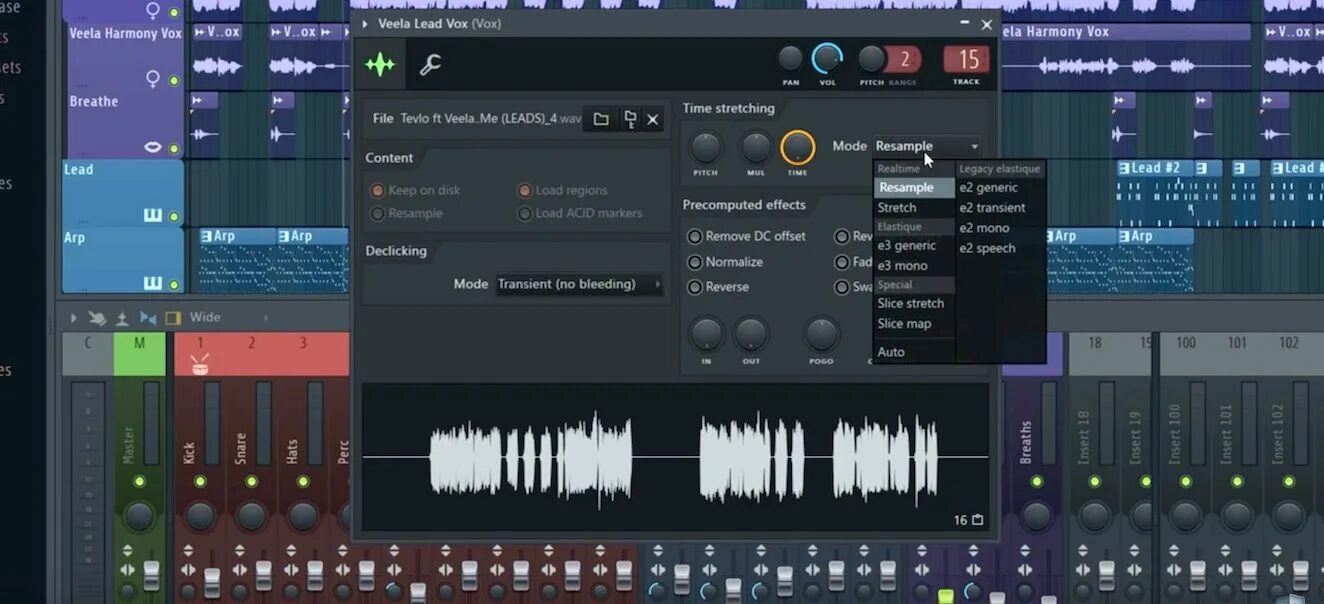Viewport: 1324px width, 604px height.
Task: Choose e2 speech legacy mode
Action: pos(1000,248)
